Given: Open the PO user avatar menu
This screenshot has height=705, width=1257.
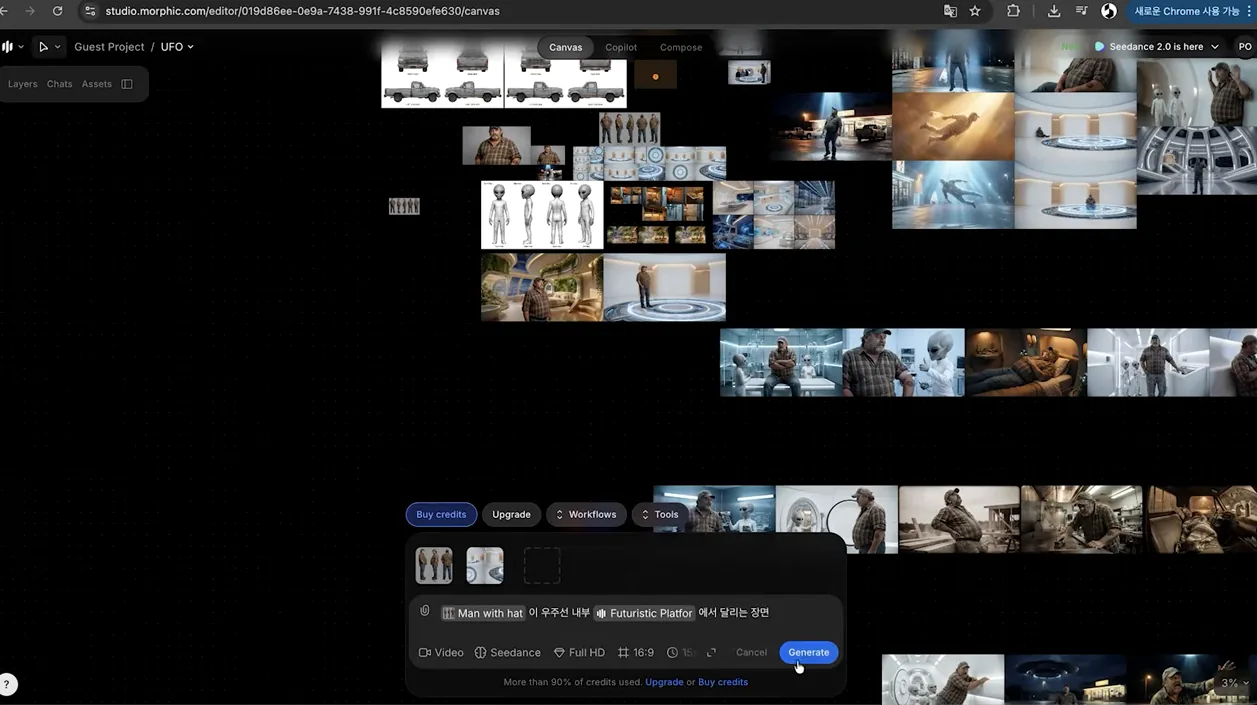Looking at the screenshot, I should [1244, 47].
